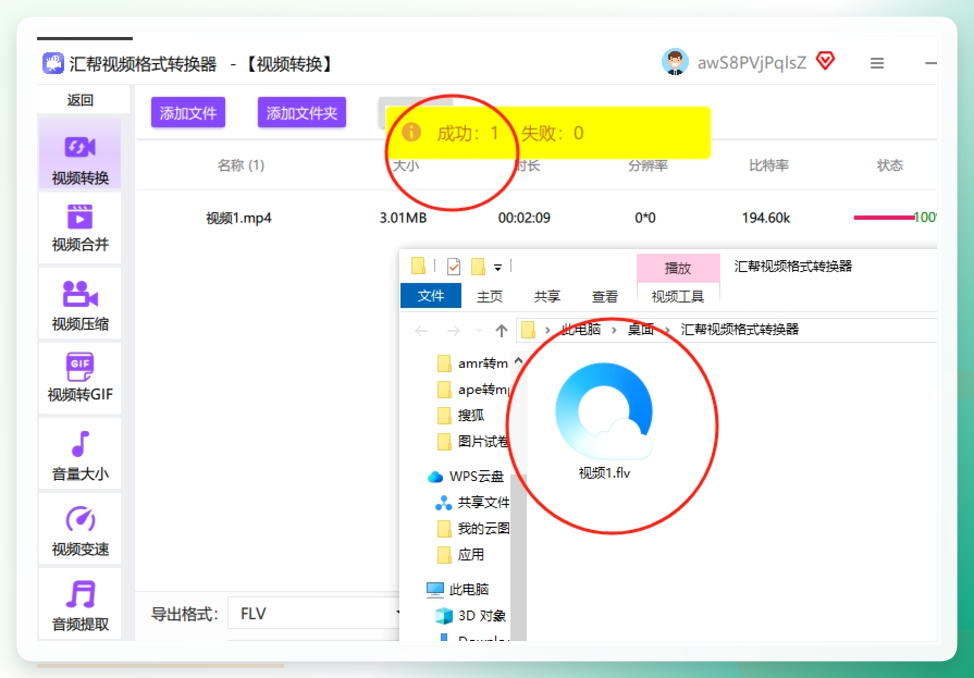The height and width of the screenshot is (678, 974).
Task: Click the WPS云盘 cloud icon
Action: pos(435,476)
